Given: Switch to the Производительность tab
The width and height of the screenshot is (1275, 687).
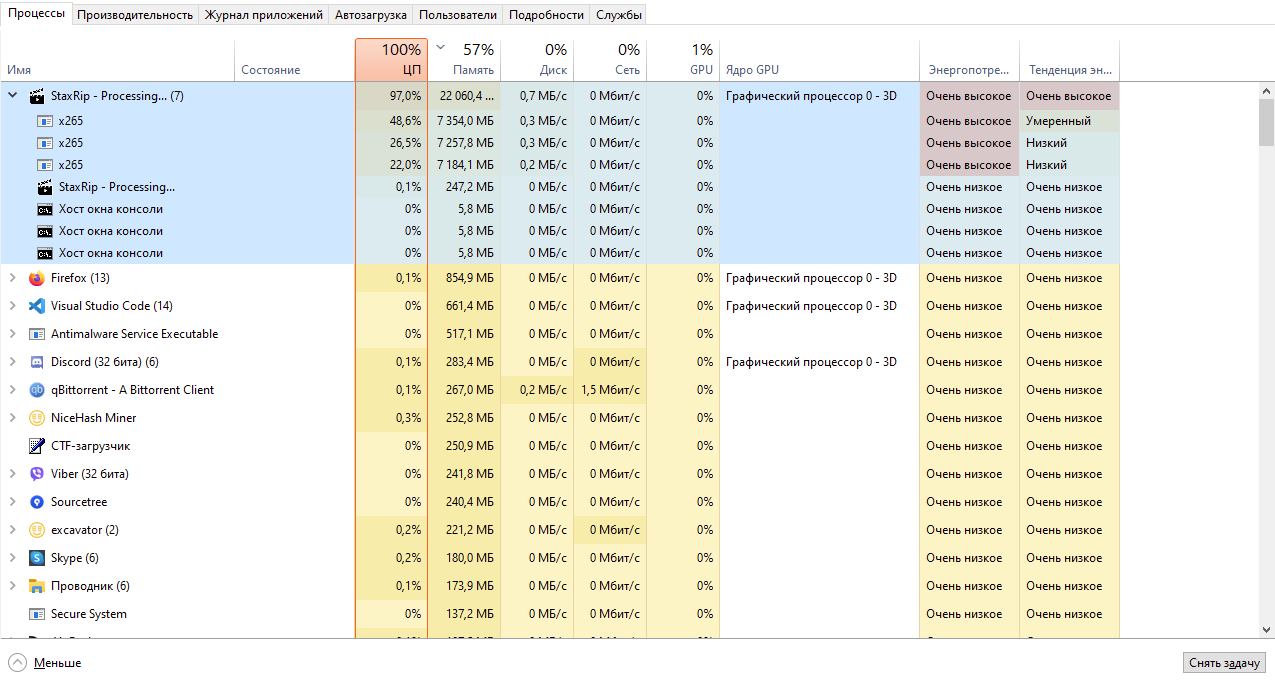Looking at the screenshot, I should (135, 14).
